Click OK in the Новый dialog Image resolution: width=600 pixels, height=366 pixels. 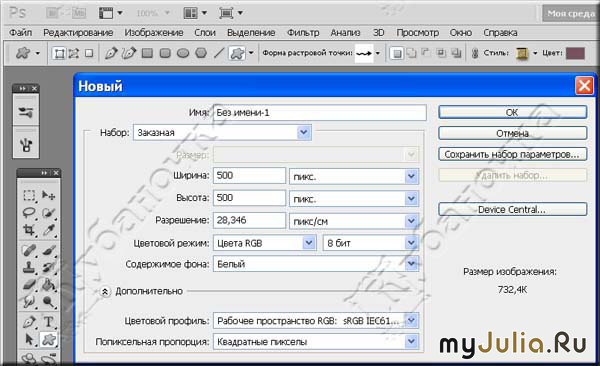[x=512, y=112]
